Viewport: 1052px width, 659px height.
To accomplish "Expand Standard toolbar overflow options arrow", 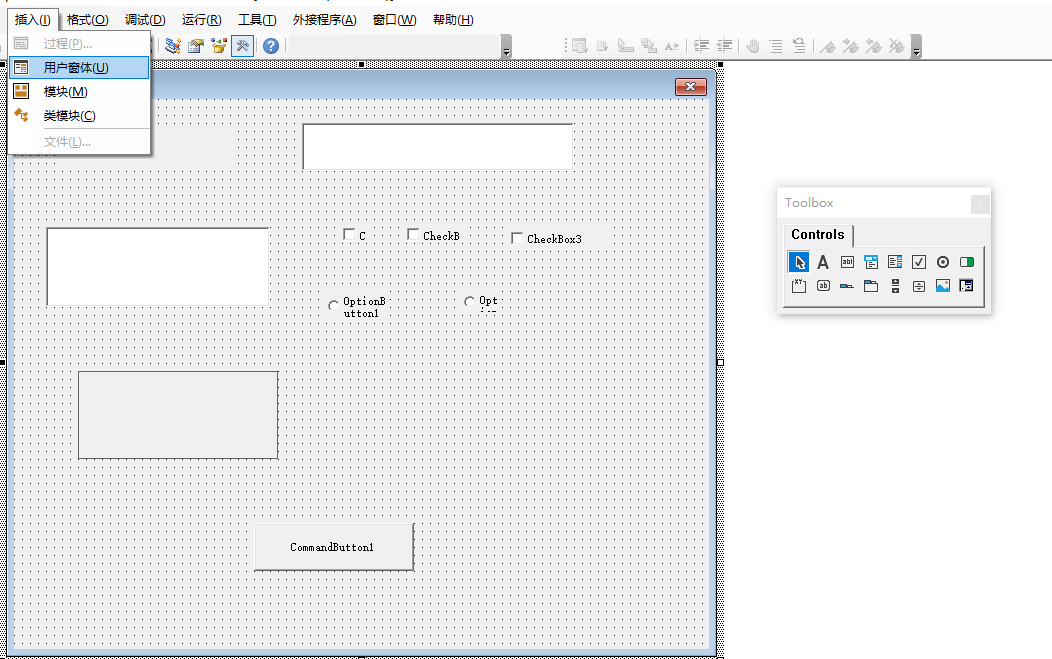I will [x=507, y=46].
